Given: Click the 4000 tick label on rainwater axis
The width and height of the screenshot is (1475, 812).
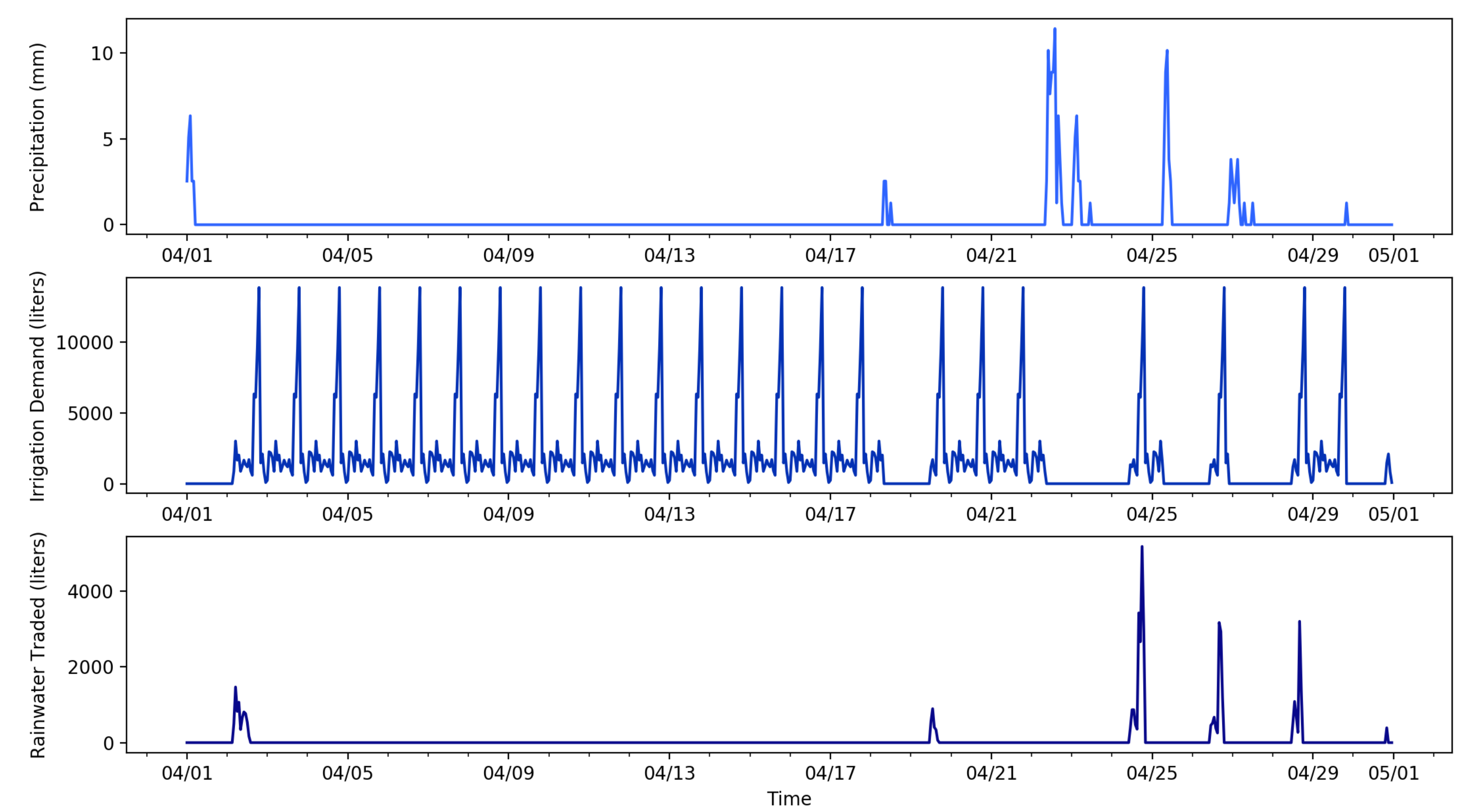Looking at the screenshot, I should 90,592.
